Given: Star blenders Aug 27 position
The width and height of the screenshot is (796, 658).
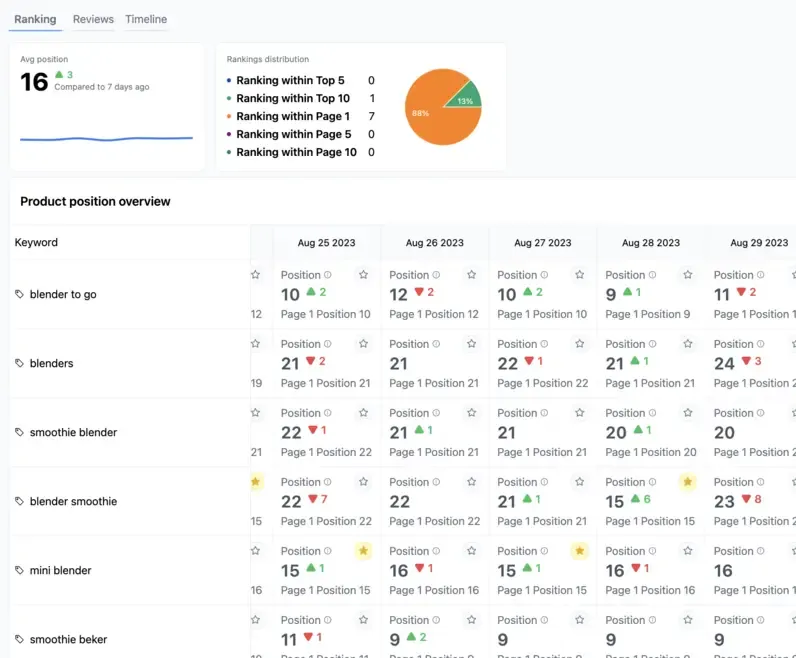Looking at the screenshot, I should (580, 344).
